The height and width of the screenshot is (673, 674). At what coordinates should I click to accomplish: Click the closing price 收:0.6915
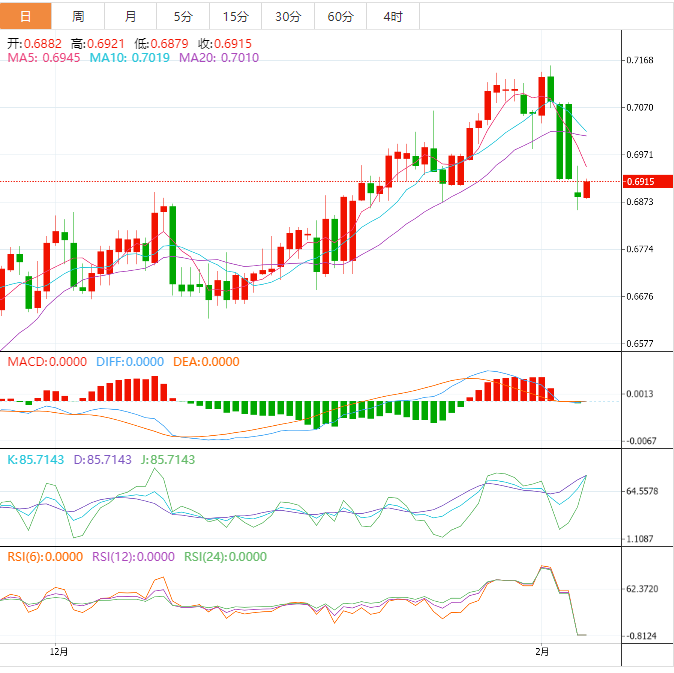click(224, 43)
